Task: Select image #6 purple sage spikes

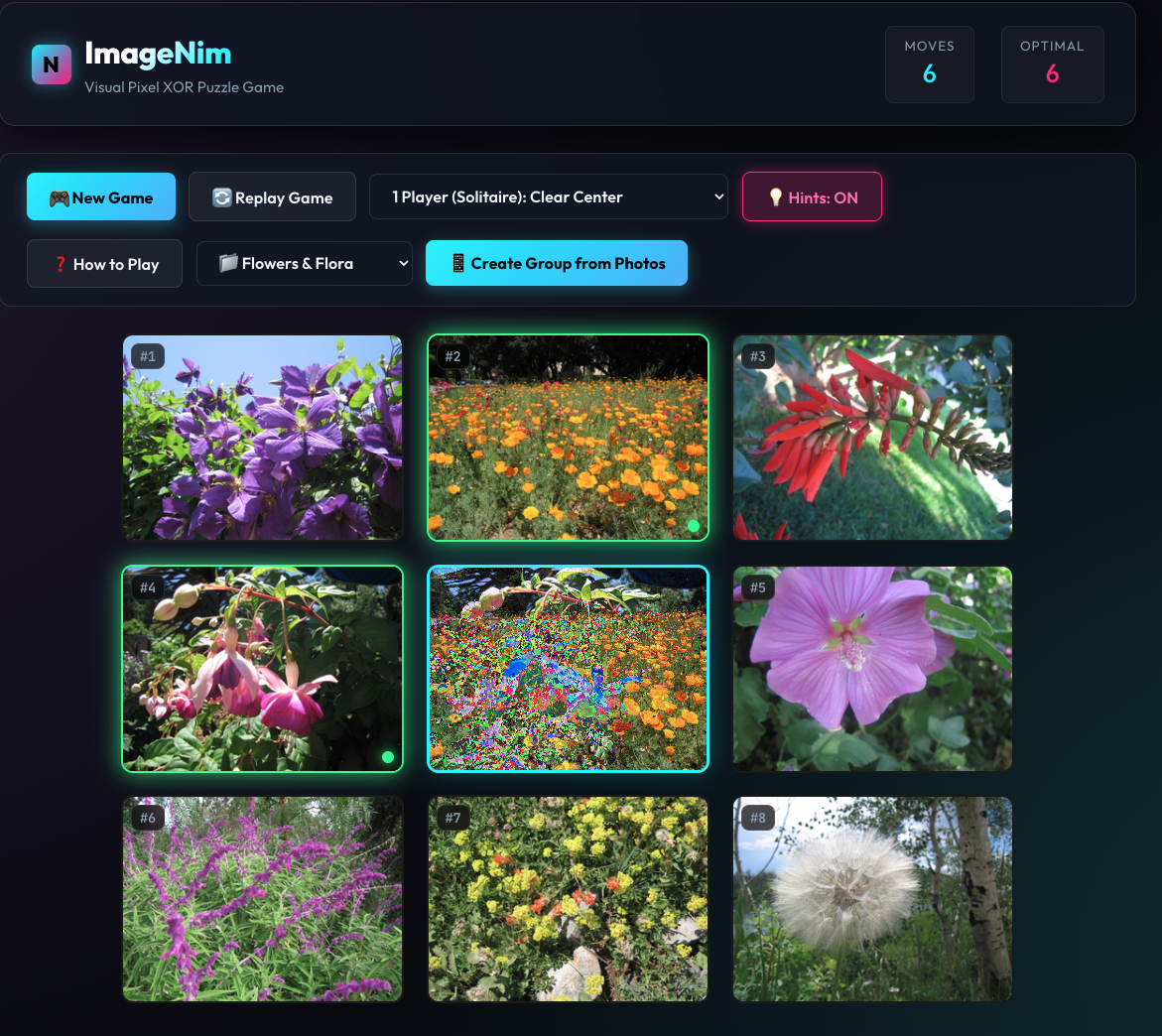Action: 262,899
